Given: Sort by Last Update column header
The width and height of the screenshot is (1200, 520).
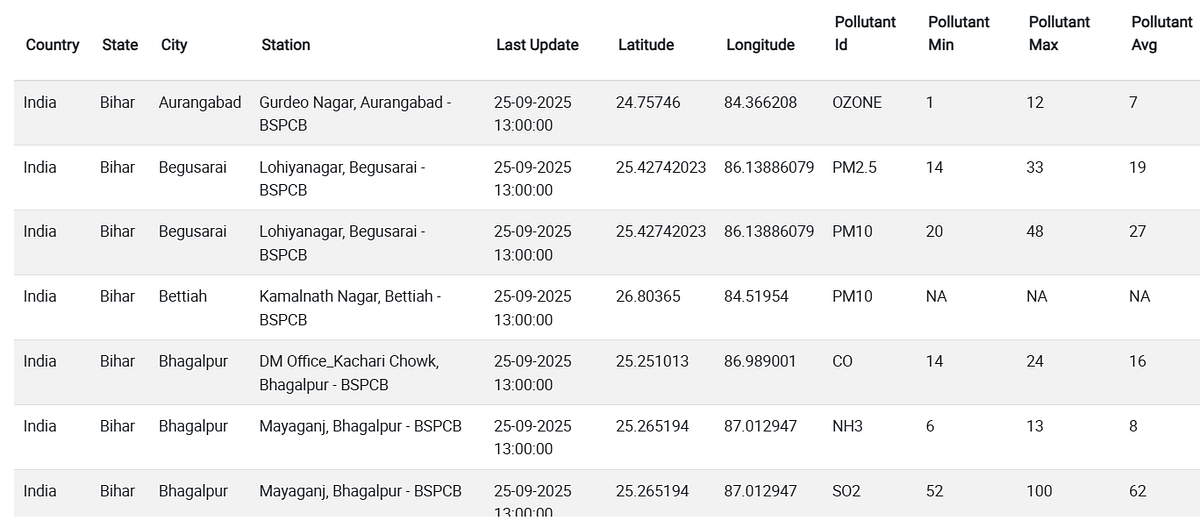Looking at the screenshot, I should point(537,45).
